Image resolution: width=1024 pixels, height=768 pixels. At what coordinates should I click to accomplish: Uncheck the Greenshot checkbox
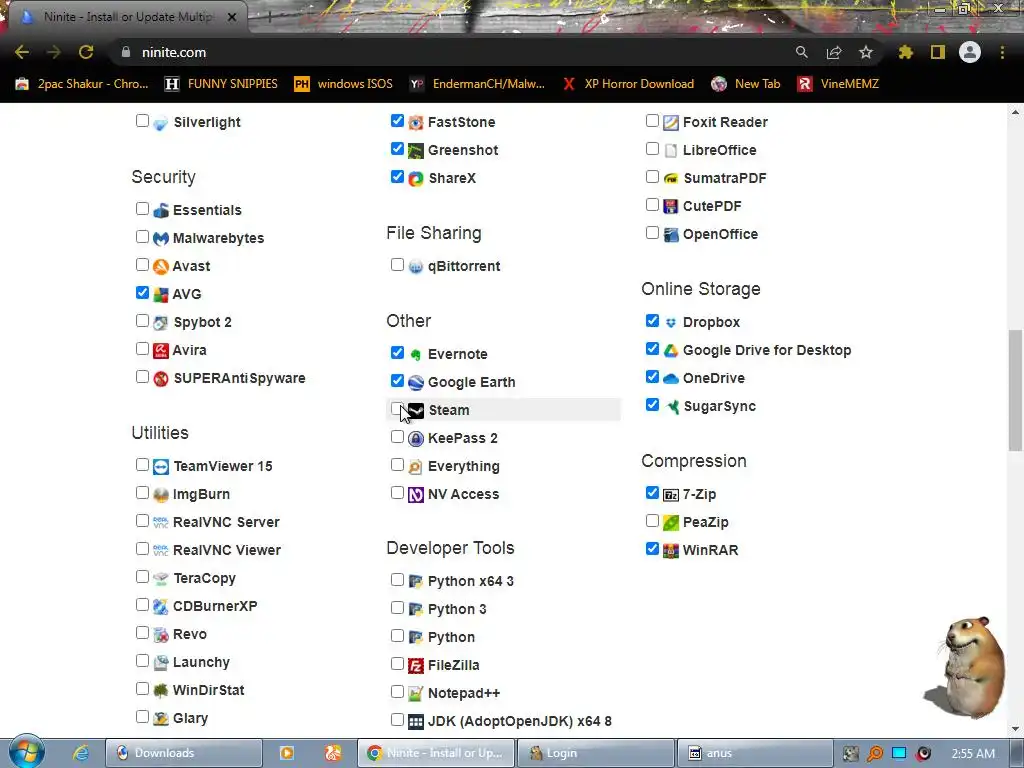(397, 148)
